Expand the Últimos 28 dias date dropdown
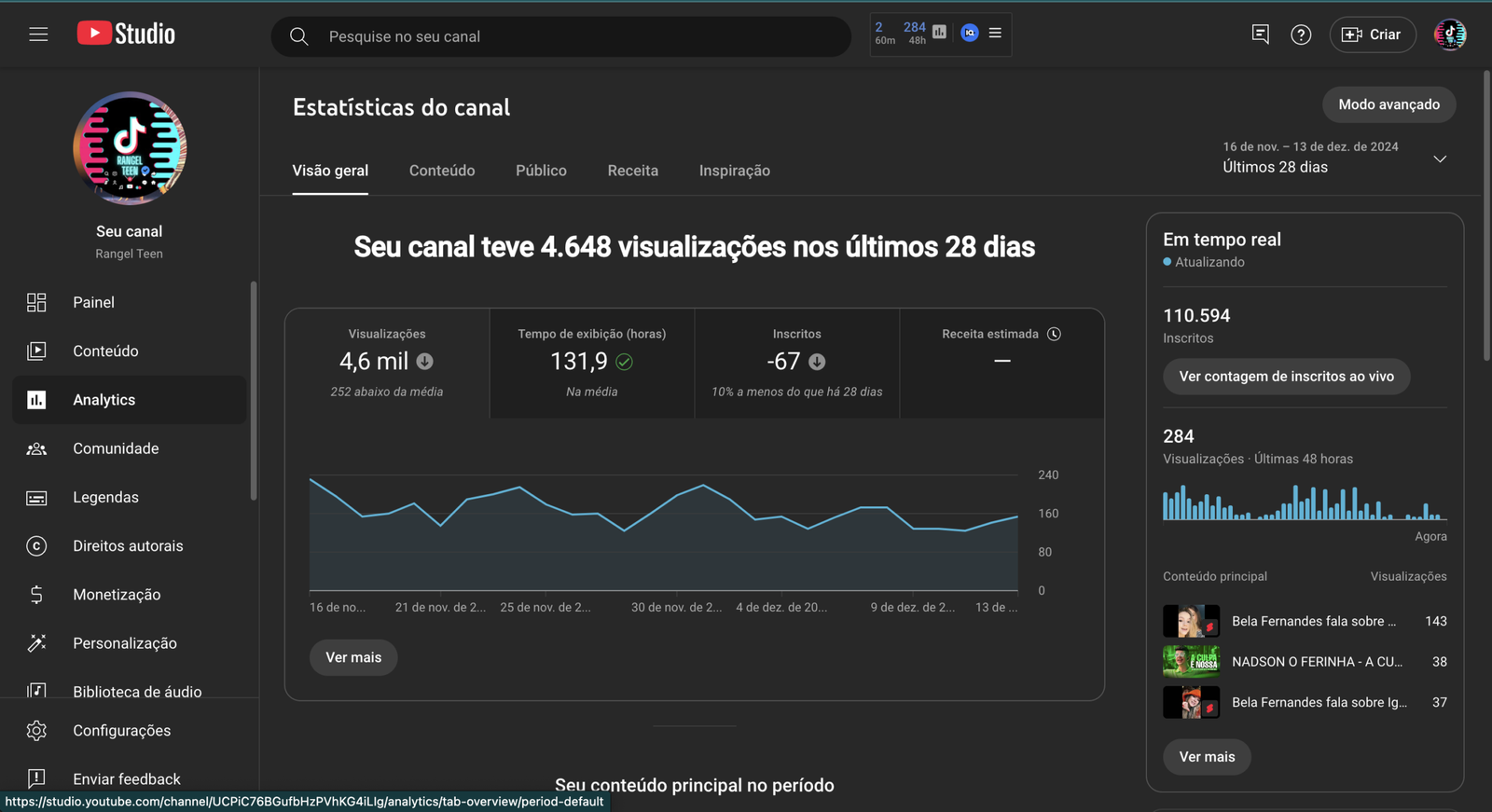Screen dimensions: 1492x812 [1439, 158]
